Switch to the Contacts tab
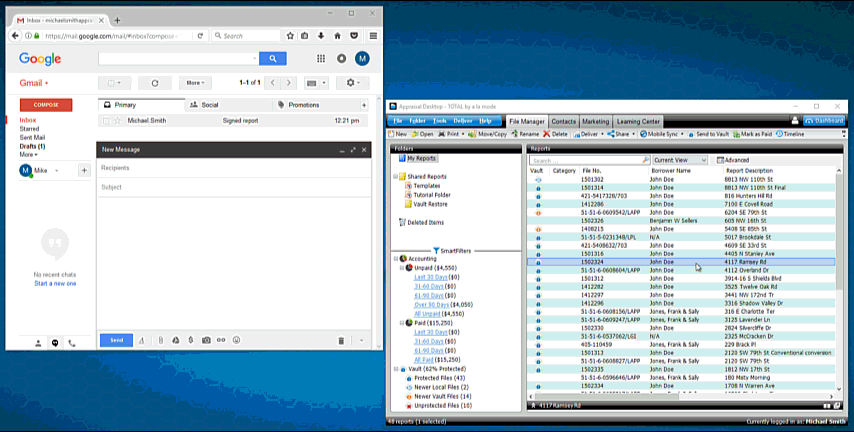The image size is (854, 432). [x=563, y=121]
